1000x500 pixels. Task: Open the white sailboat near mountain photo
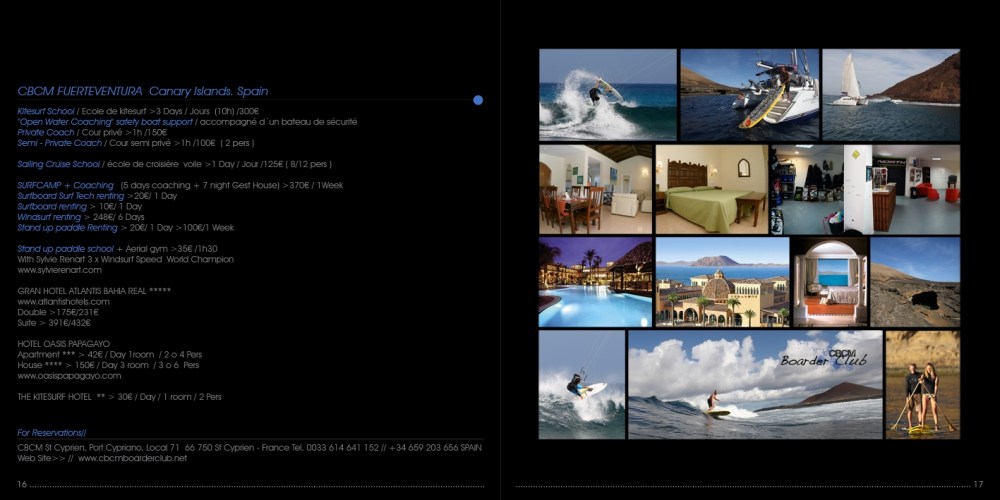[890, 94]
